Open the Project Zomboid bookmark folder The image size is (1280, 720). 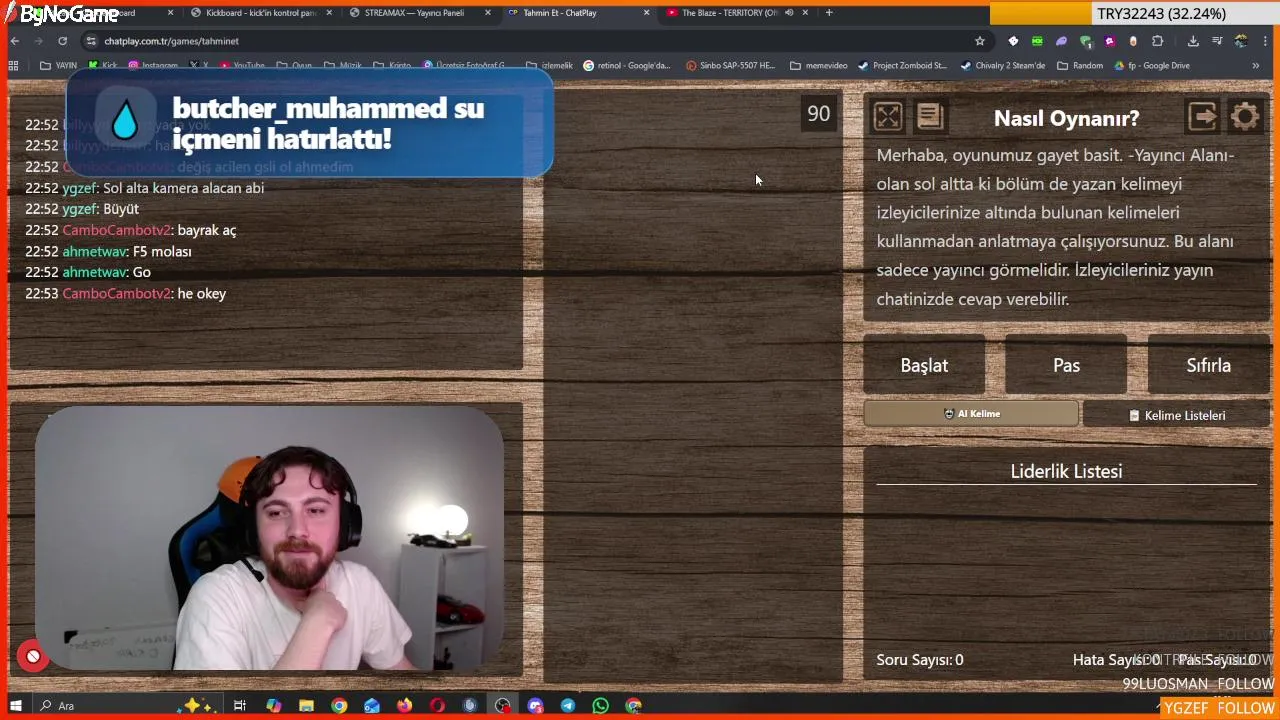point(902,66)
